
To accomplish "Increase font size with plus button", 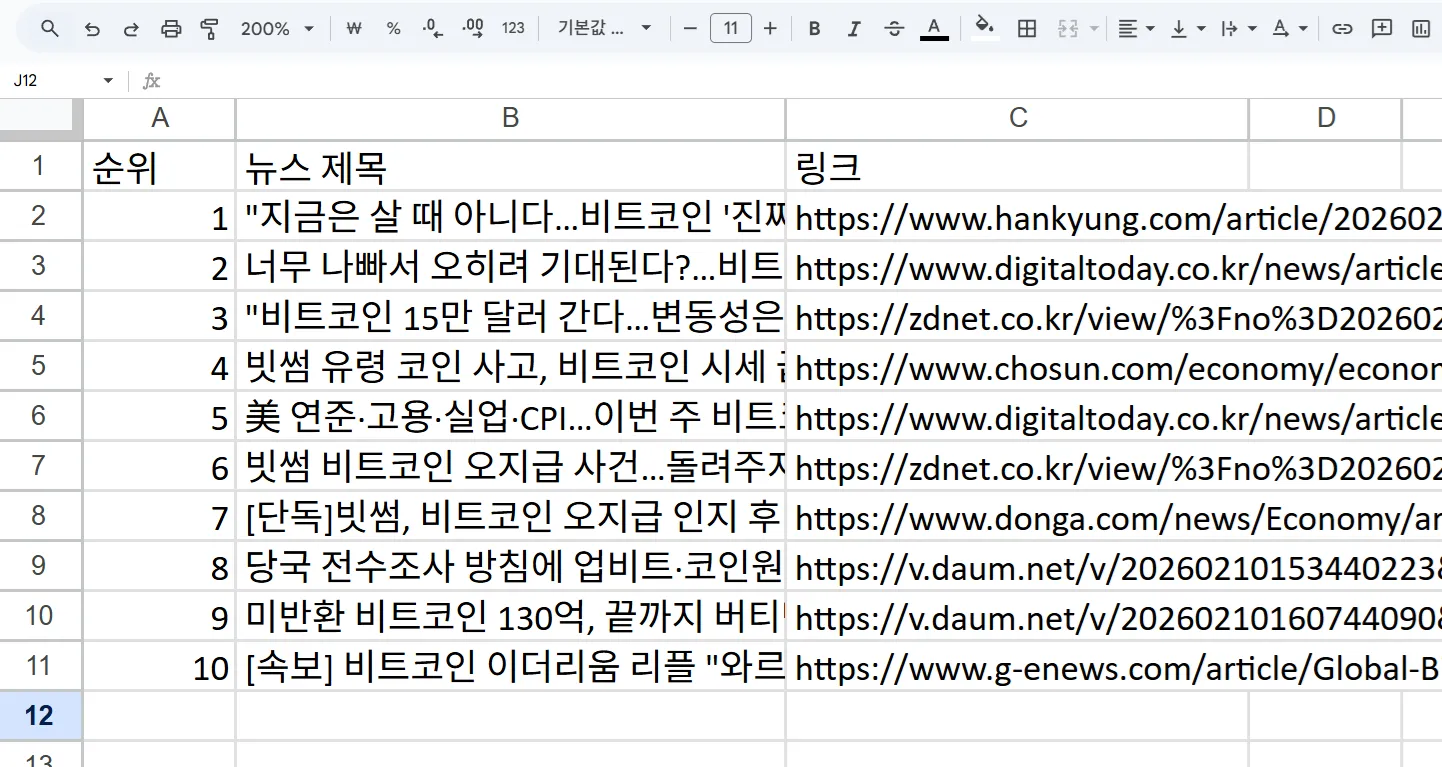I will click(770, 29).
